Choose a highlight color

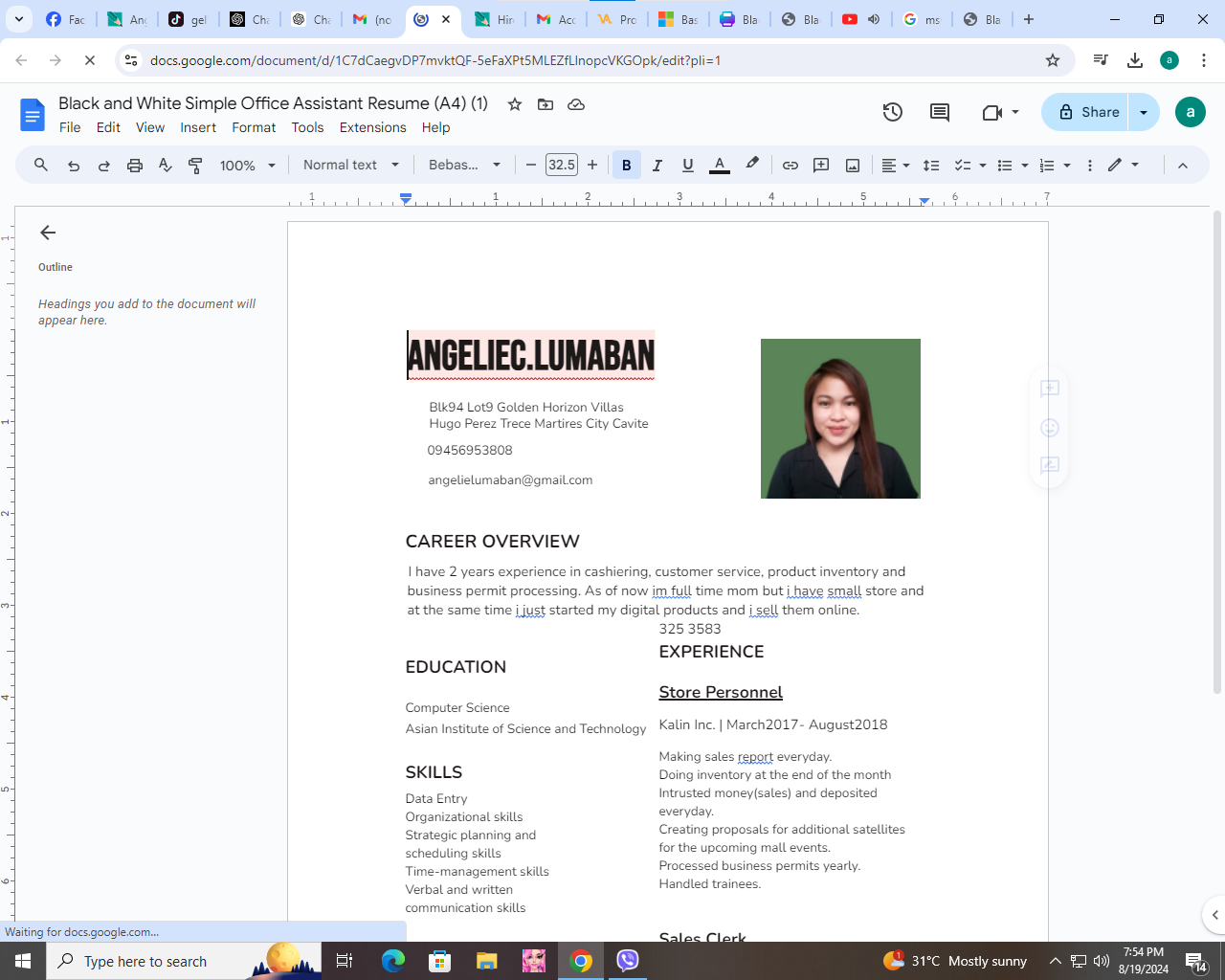point(752,166)
